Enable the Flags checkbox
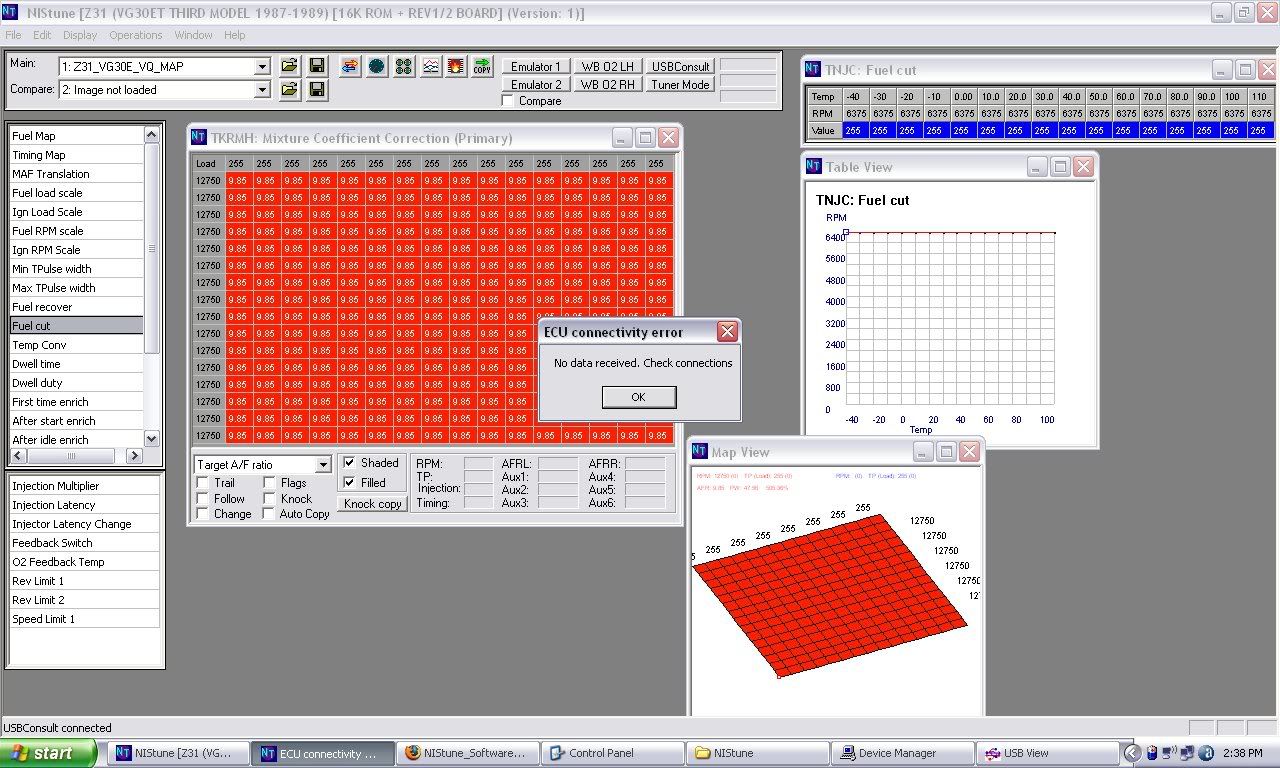Image resolution: width=1280 pixels, height=768 pixels. tap(269, 483)
